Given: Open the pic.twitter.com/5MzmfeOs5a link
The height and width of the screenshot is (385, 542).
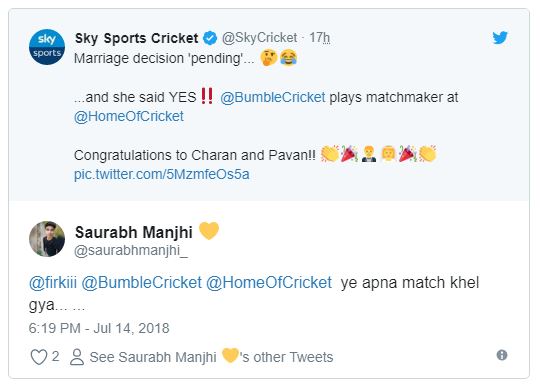Looking at the screenshot, I should (161, 174).
